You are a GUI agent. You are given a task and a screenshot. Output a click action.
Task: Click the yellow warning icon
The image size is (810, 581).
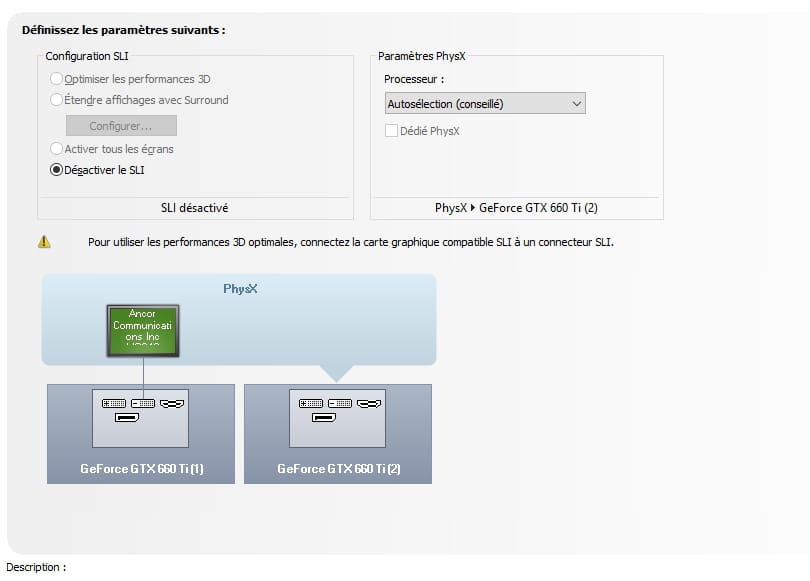pyautogui.click(x=44, y=242)
